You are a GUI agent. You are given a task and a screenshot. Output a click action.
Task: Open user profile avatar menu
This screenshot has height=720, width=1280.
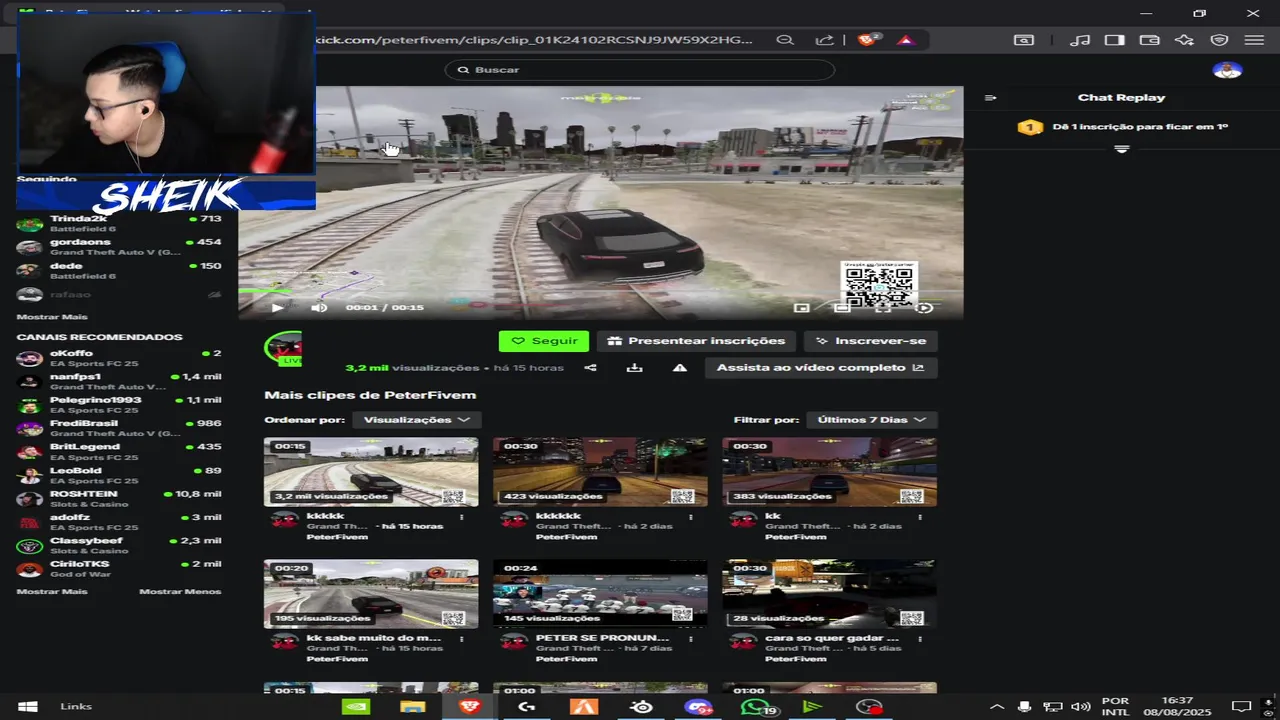pos(1227,70)
